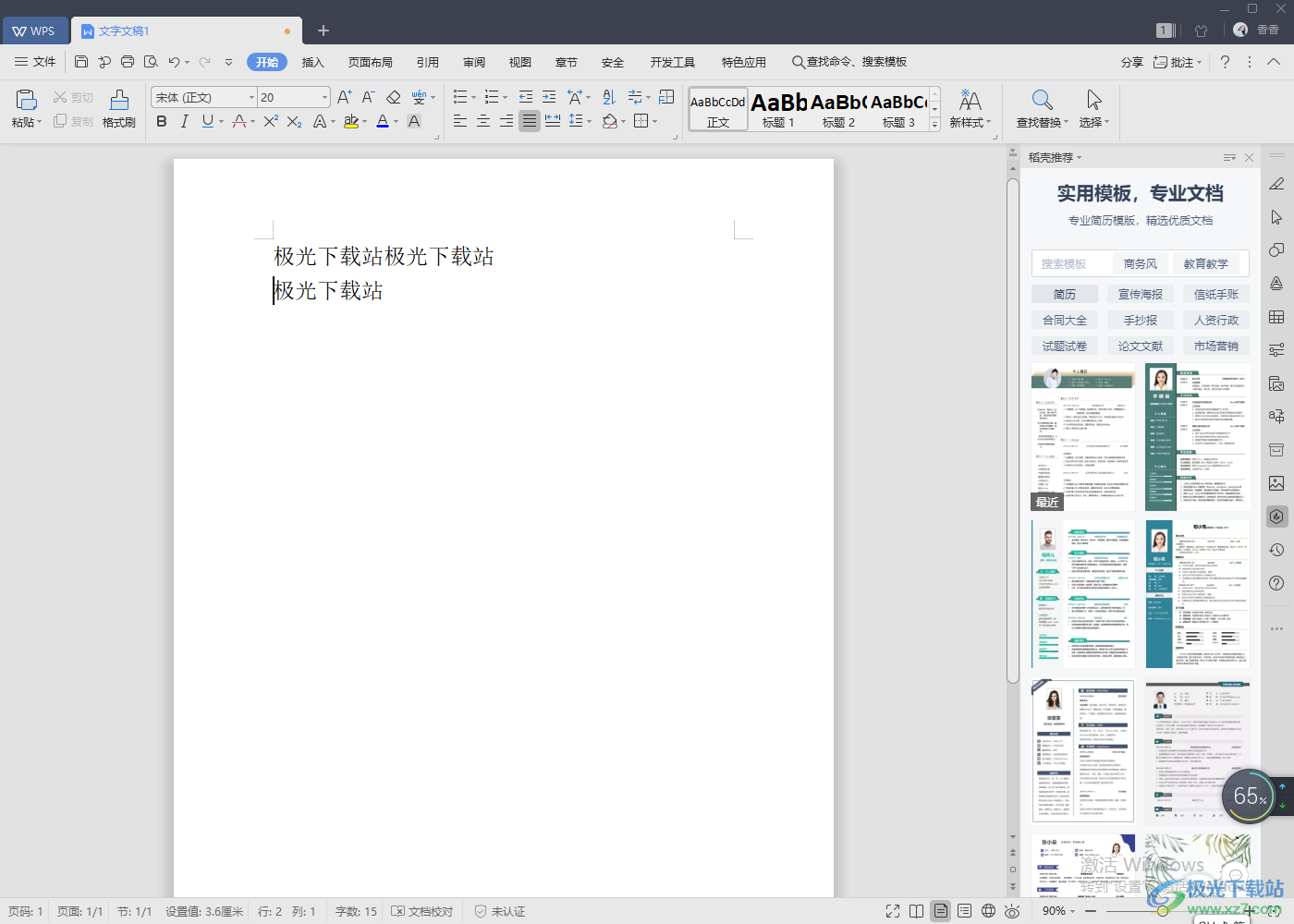Switch to web layout globe icon

[x=988, y=911]
